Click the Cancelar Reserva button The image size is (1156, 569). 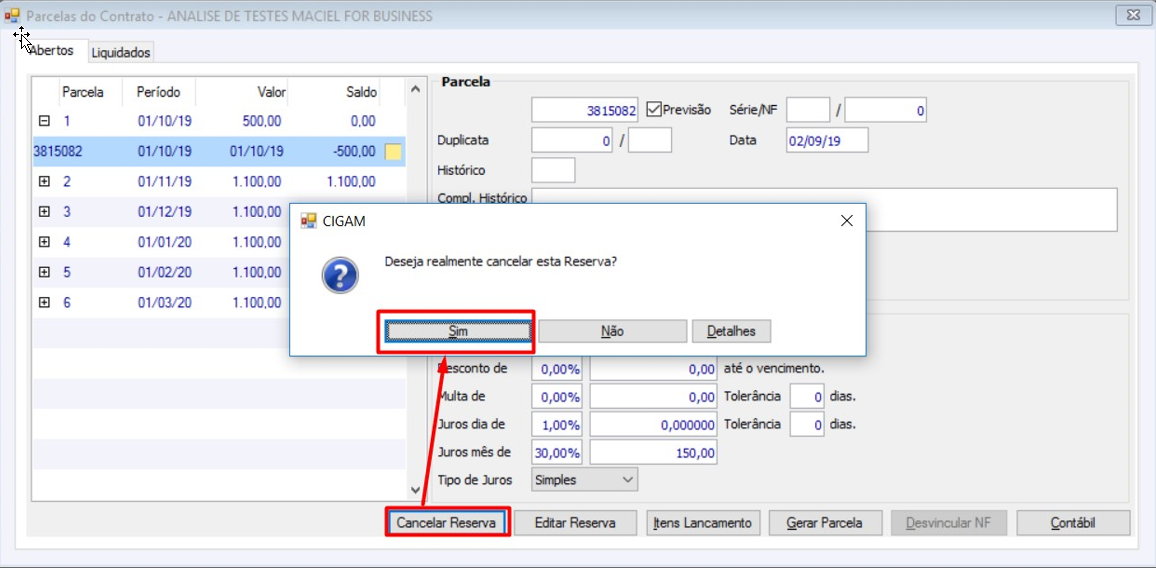[x=445, y=523]
